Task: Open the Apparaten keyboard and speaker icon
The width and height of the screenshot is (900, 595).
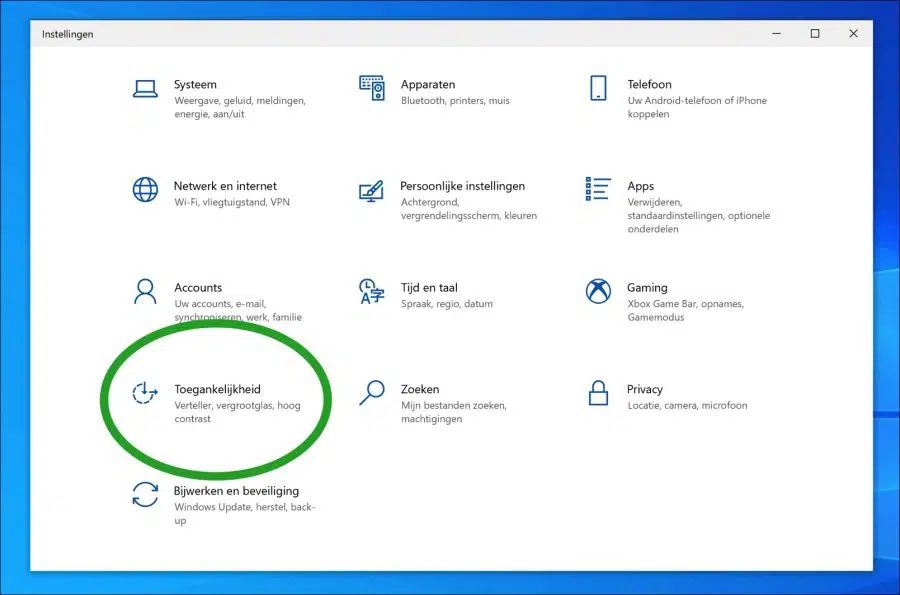Action: (x=372, y=88)
